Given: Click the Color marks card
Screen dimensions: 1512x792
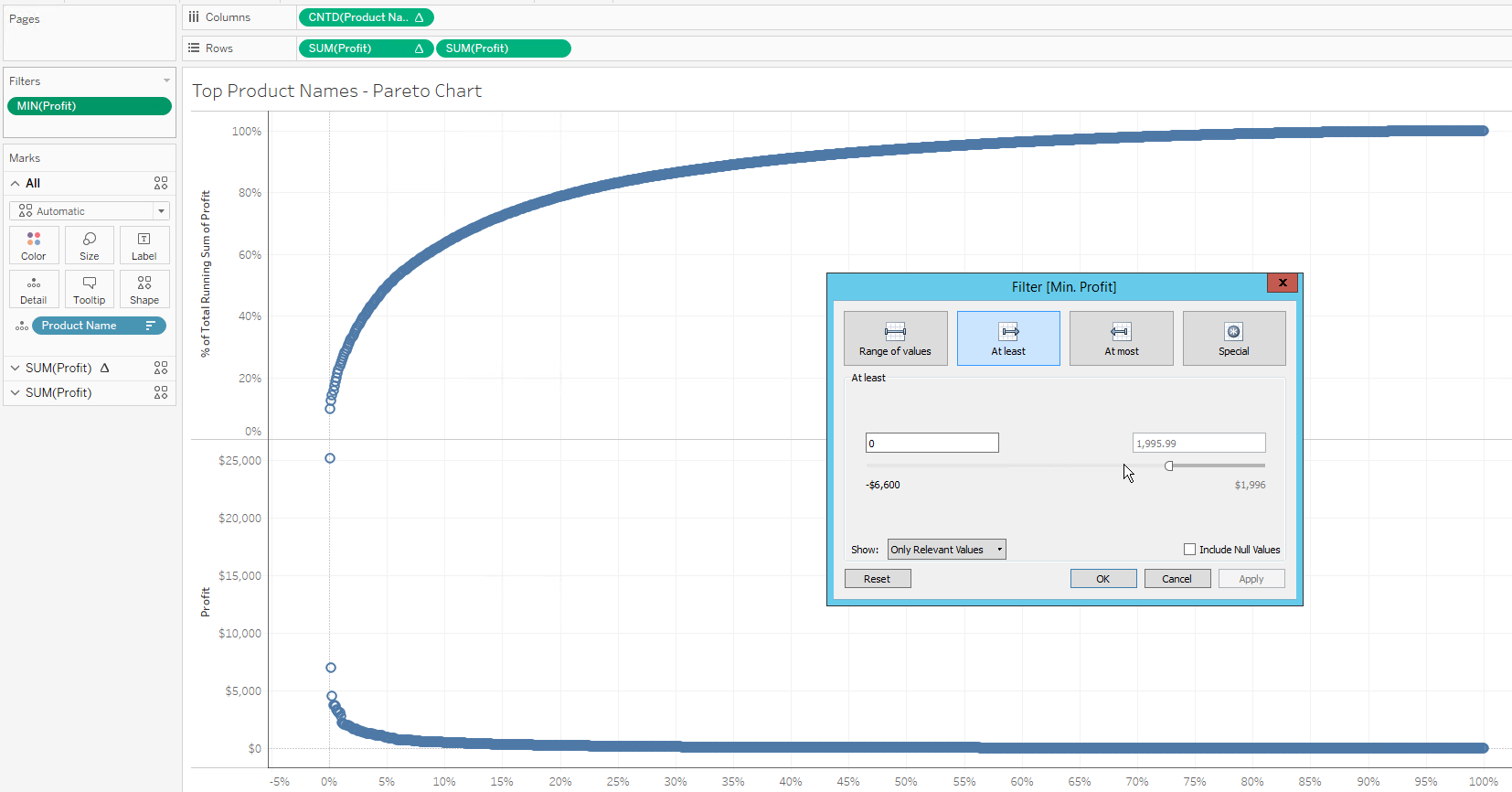Looking at the screenshot, I should (34, 245).
